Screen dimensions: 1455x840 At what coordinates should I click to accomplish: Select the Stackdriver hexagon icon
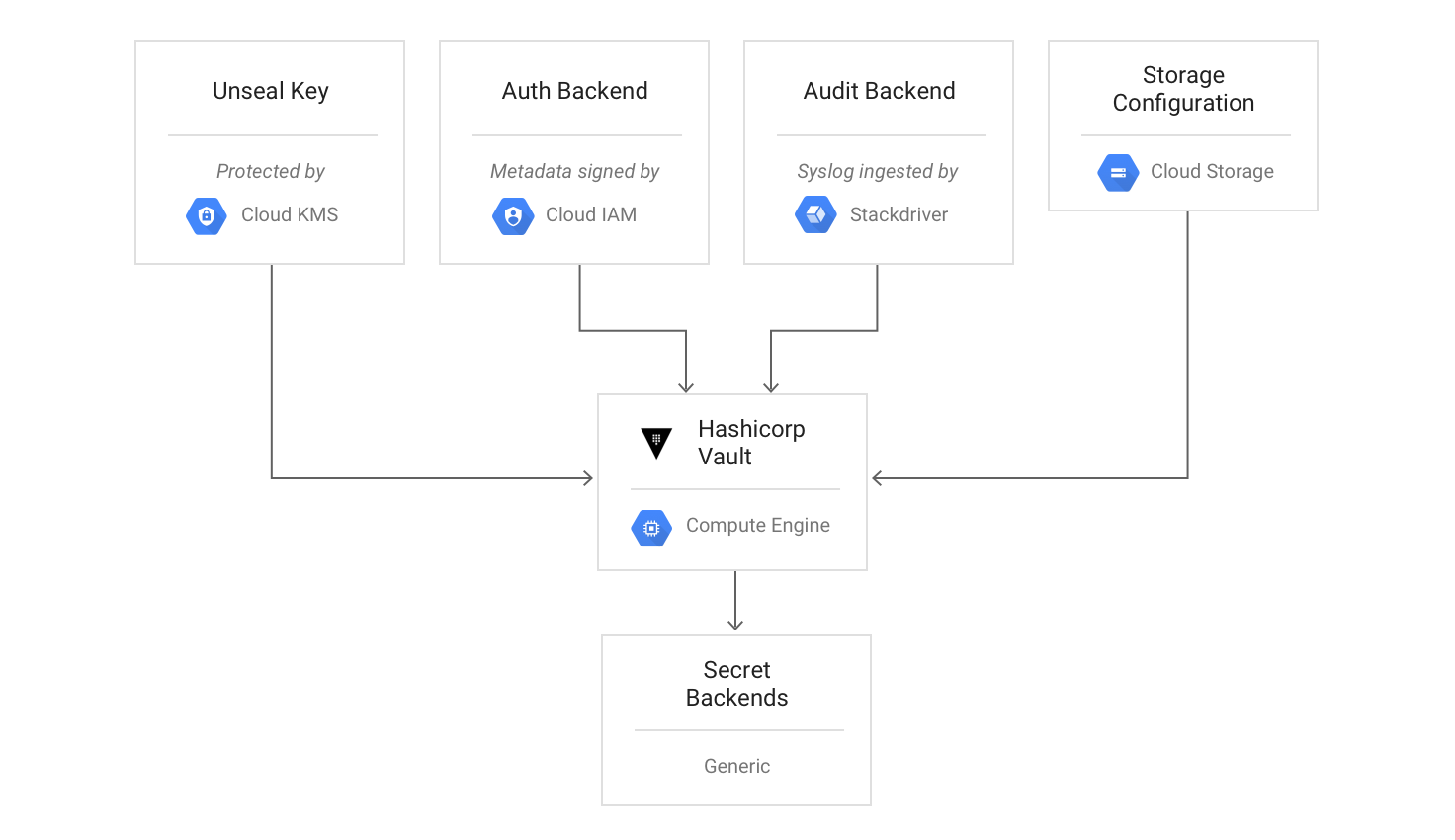815,214
